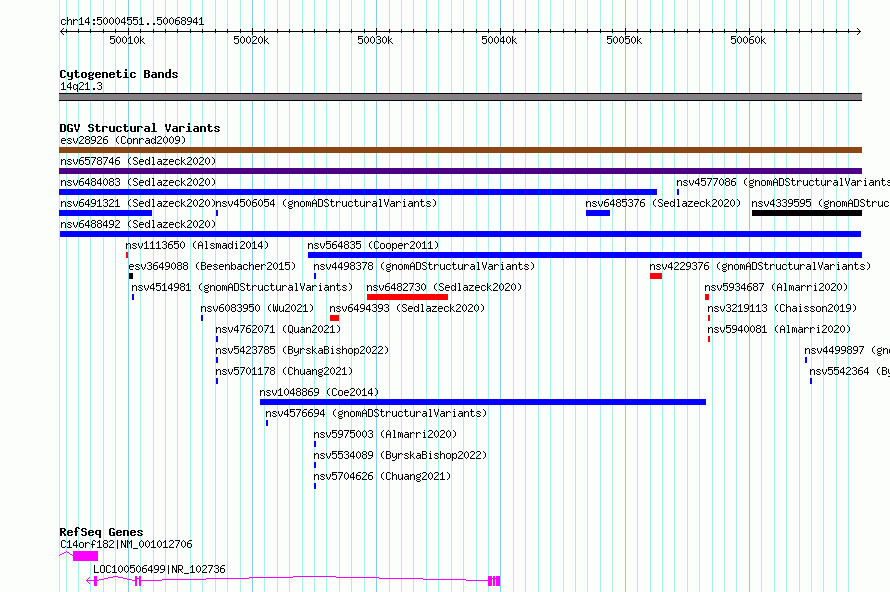Screen dimensions: 890x592
Task: Click the nsv5975003 (Almarri2020) label
Action: tap(385, 434)
